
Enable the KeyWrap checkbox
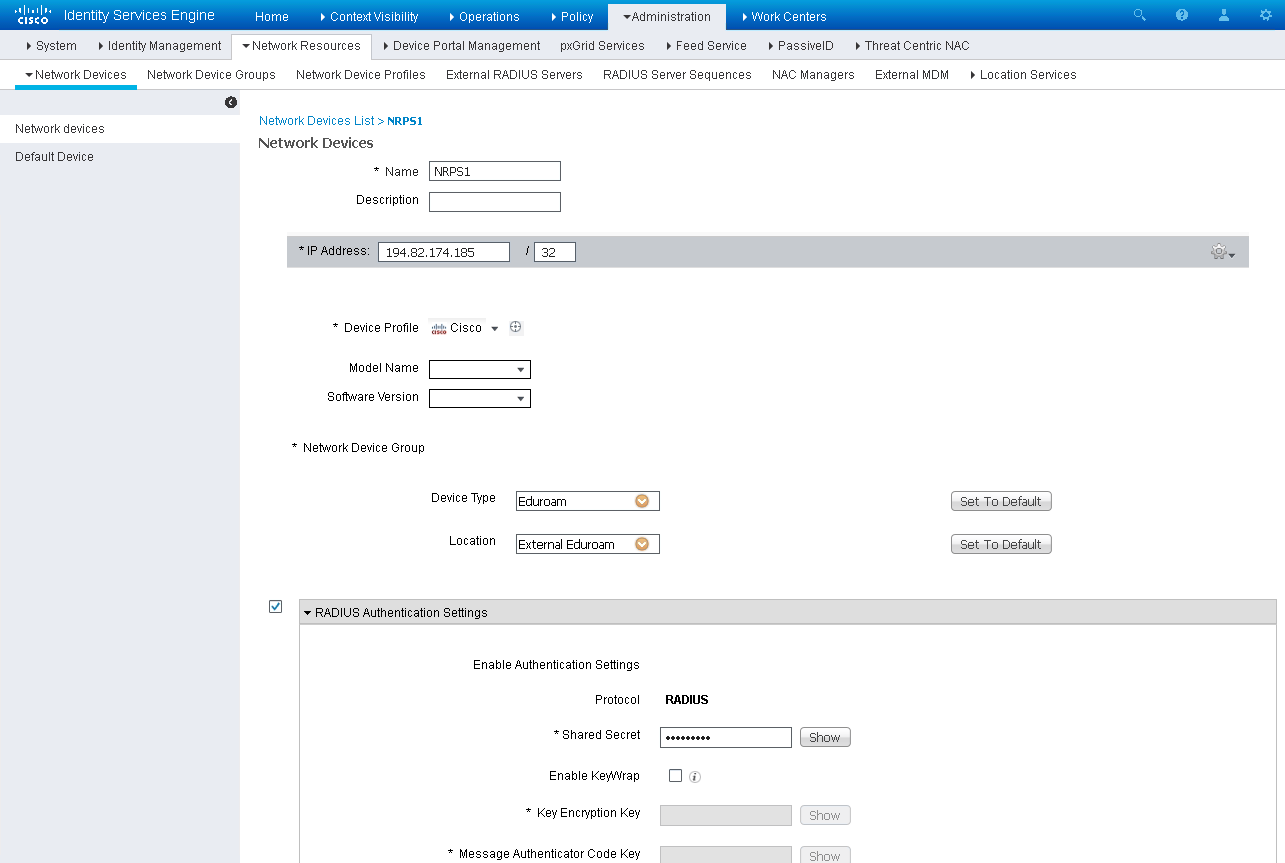pyautogui.click(x=675, y=775)
